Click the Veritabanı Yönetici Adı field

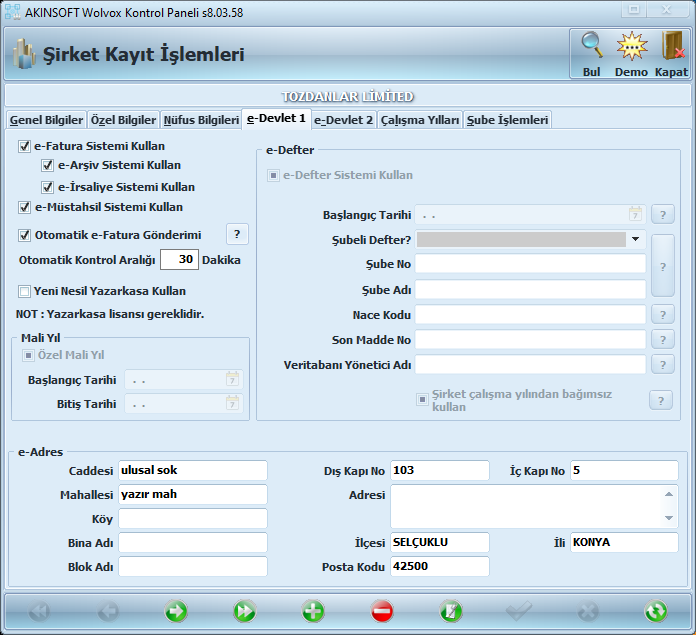(x=530, y=364)
